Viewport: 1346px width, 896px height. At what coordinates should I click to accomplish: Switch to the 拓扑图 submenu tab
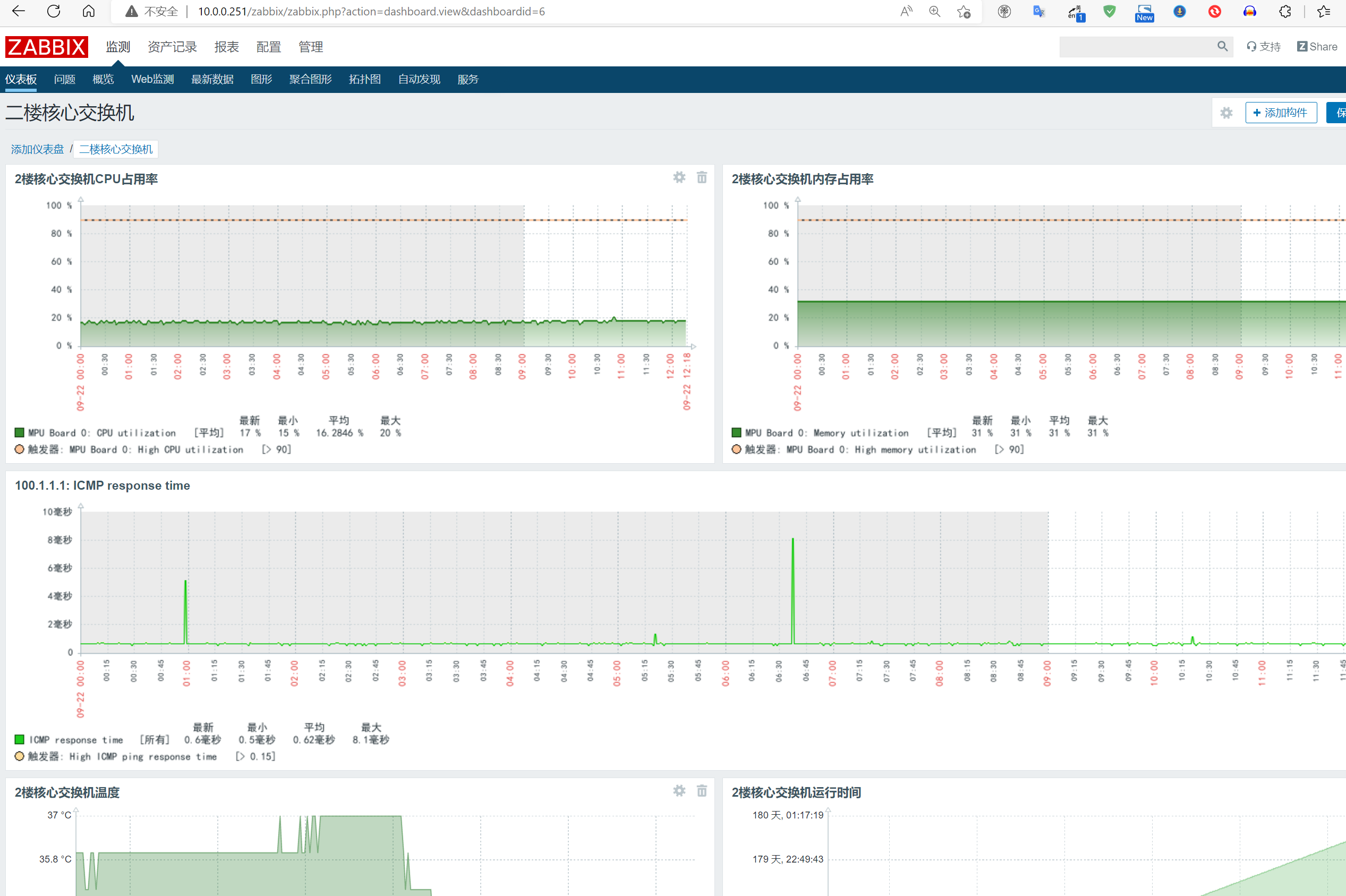pyautogui.click(x=365, y=80)
